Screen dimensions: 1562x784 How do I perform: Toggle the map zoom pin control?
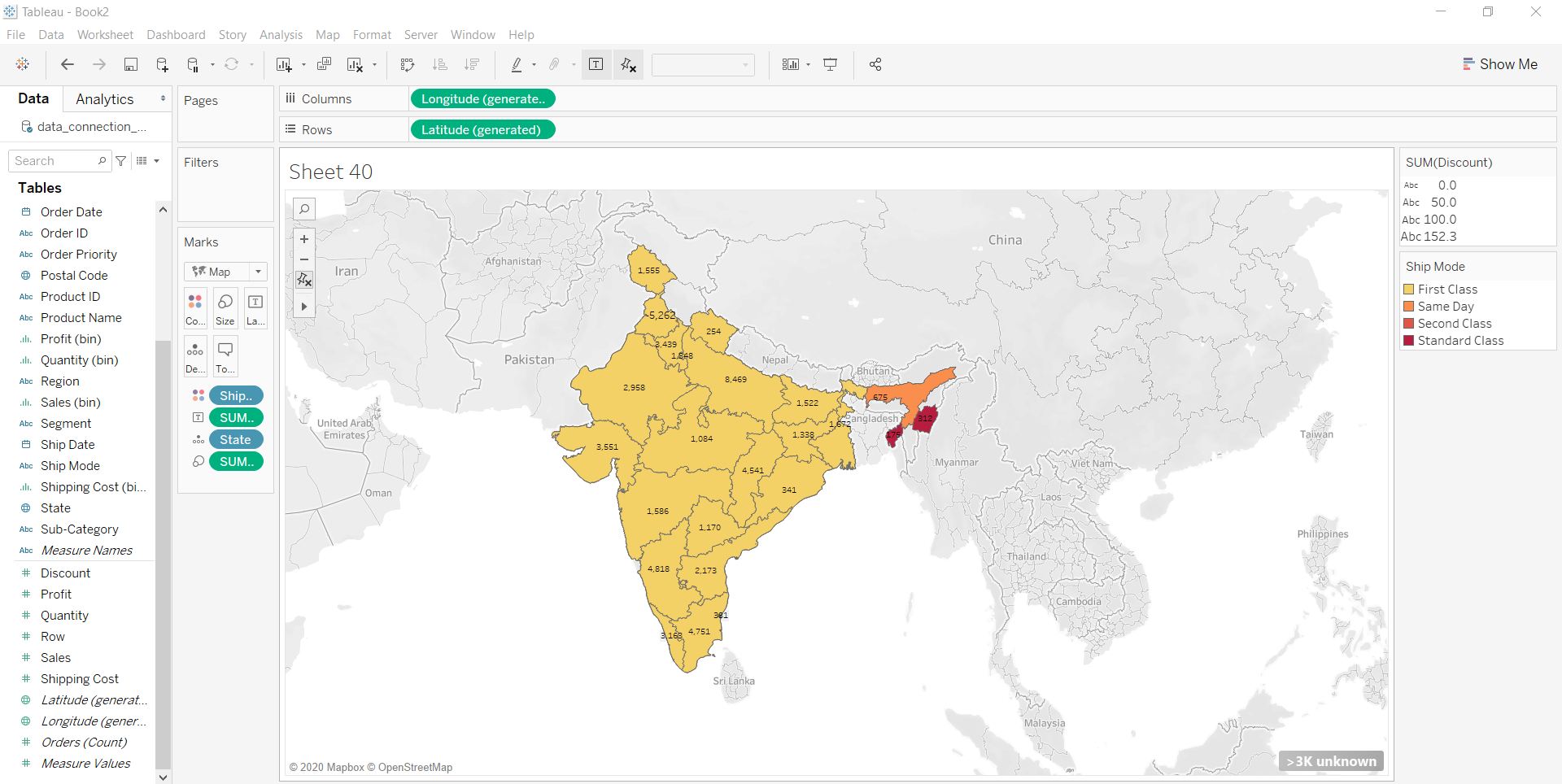click(x=304, y=280)
